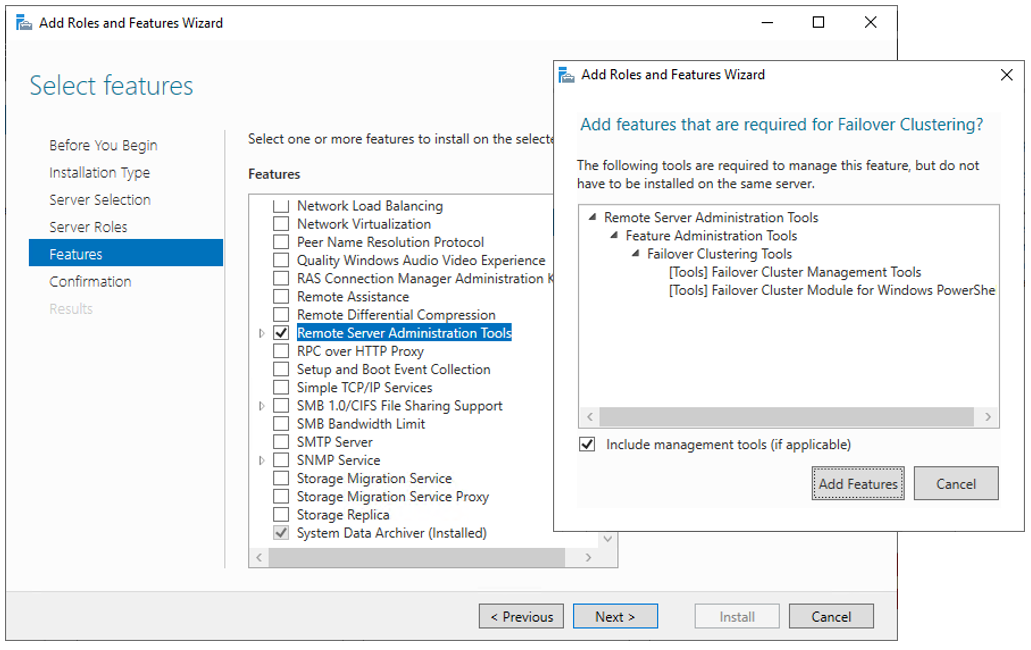This screenshot has width=1031, height=650.
Task: Uncheck Include management tools checkbox
Action: (587, 444)
